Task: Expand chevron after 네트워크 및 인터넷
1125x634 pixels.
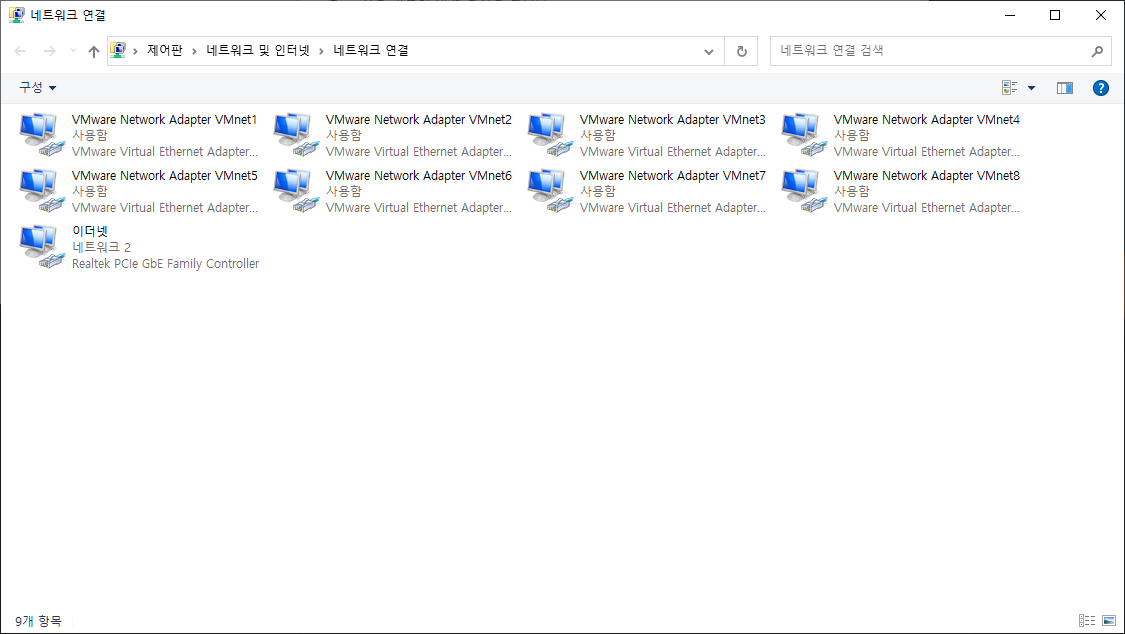Action: (321, 51)
